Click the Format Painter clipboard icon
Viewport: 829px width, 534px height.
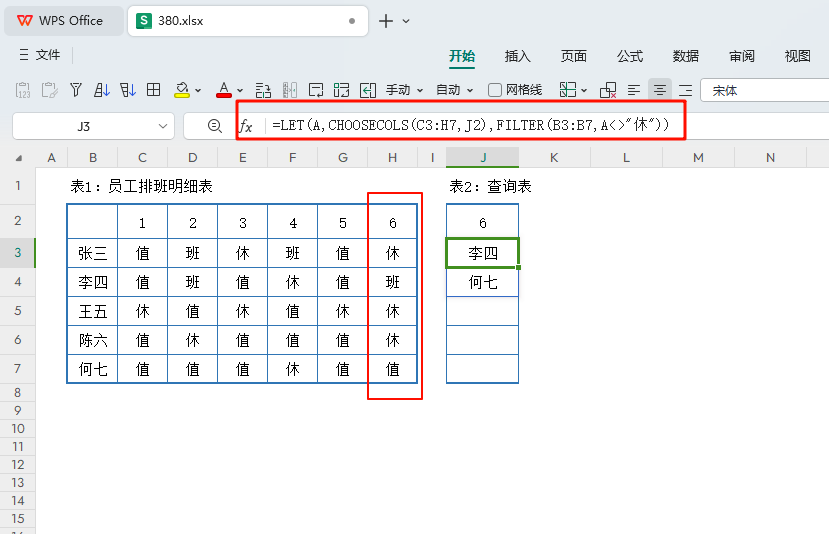(x=49, y=90)
